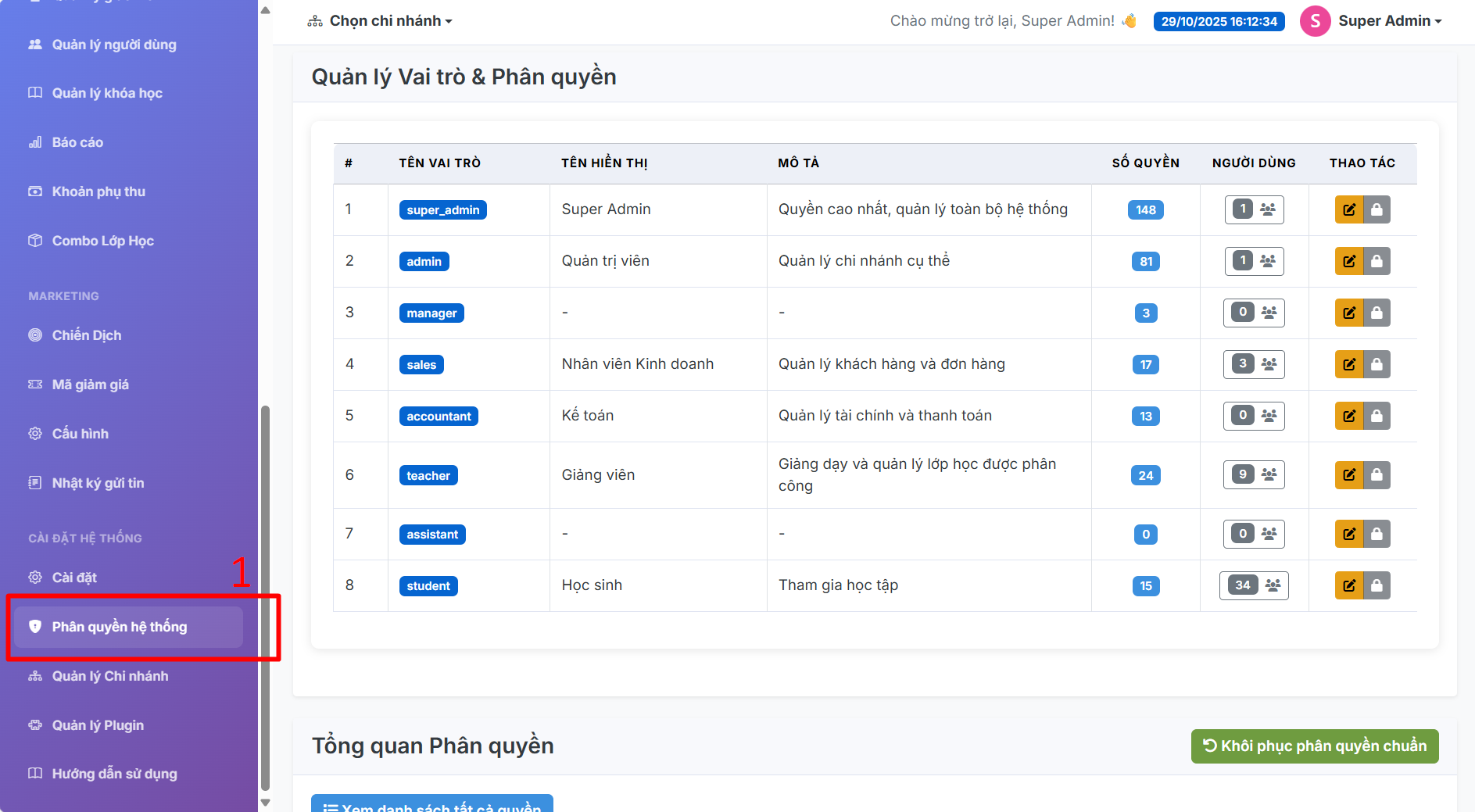Expand the Super Admin account menu

(1389, 21)
